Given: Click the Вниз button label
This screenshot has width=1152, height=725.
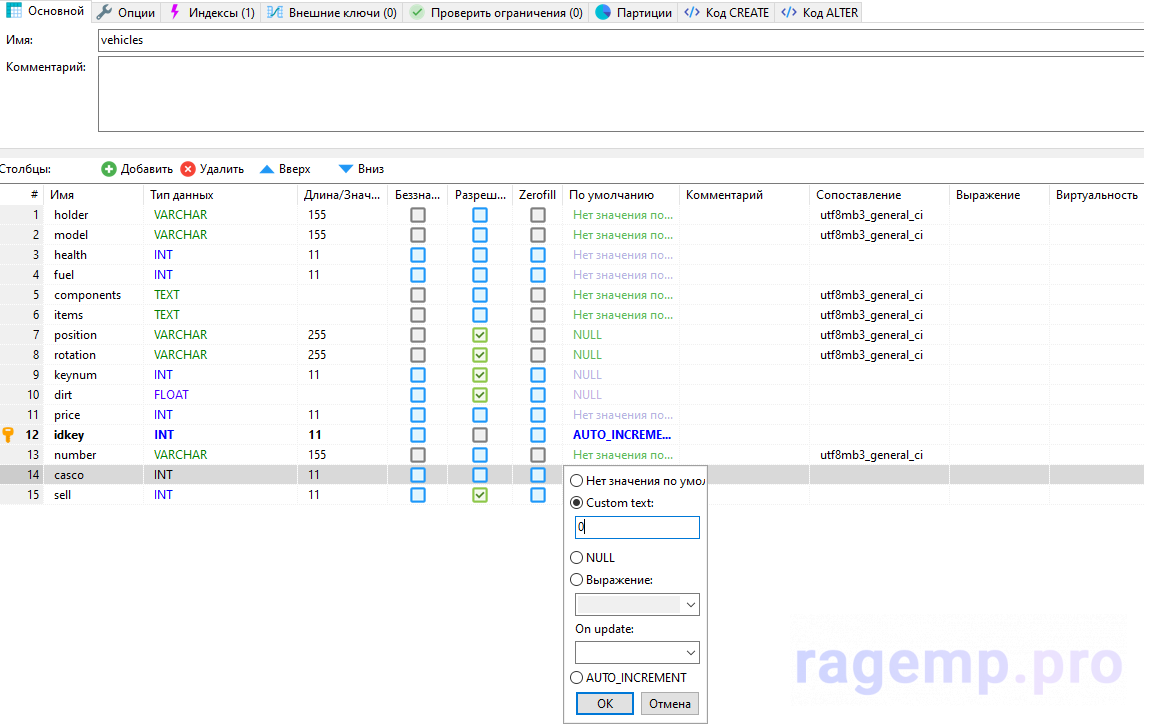Looking at the screenshot, I should click(x=371, y=169).
